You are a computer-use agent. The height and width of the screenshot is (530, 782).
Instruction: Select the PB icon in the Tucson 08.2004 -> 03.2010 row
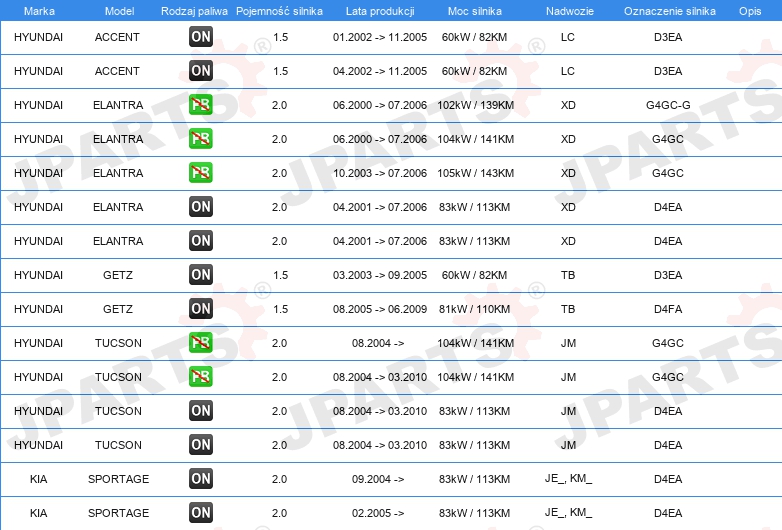point(200,376)
